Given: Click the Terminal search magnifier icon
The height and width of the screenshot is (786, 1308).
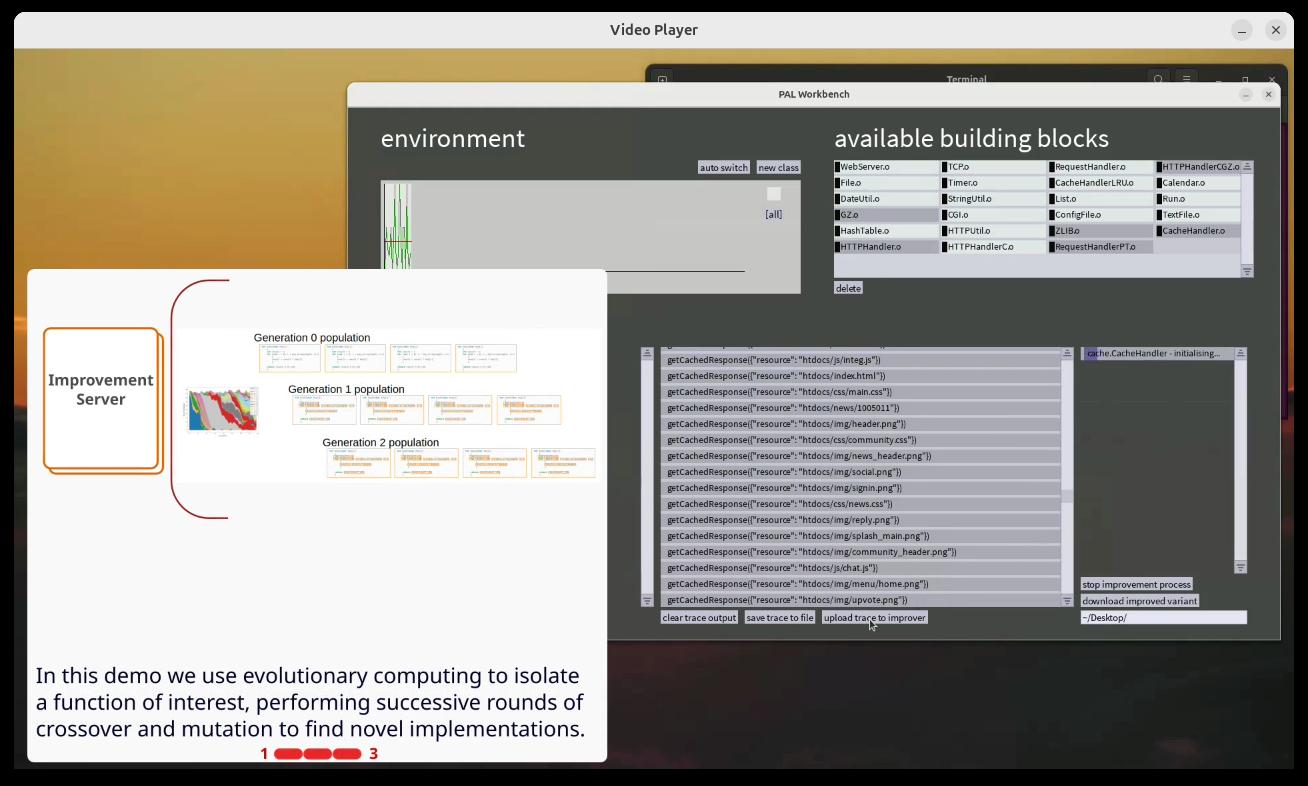Looking at the screenshot, I should tap(1158, 80).
